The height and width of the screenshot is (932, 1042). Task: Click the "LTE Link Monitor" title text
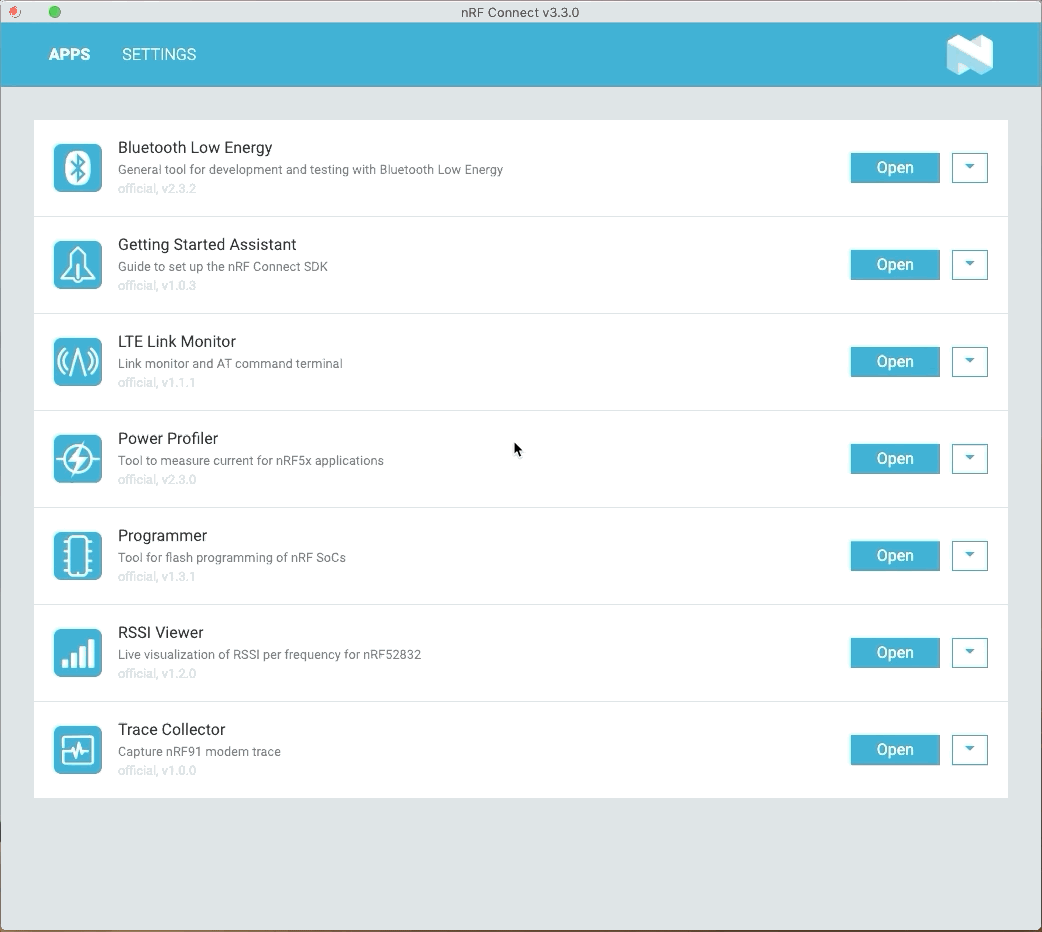click(x=177, y=342)
